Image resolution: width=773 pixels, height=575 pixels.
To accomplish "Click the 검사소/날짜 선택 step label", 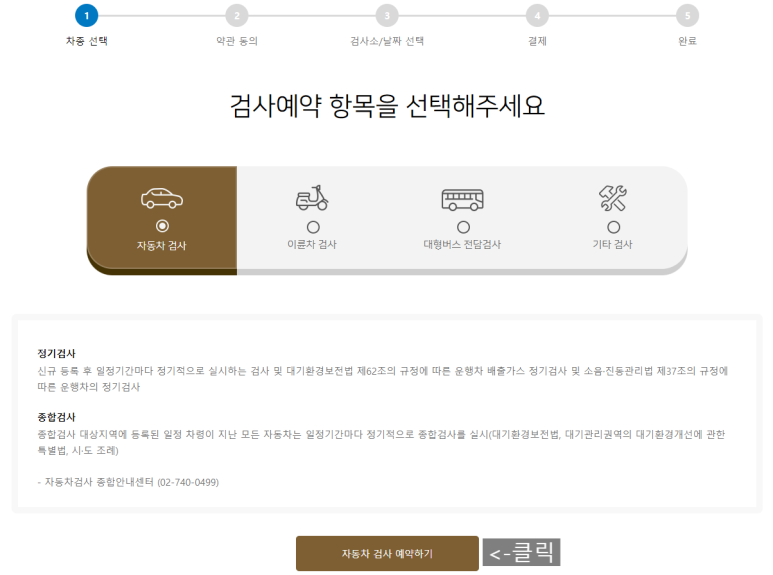I will 387,41.
